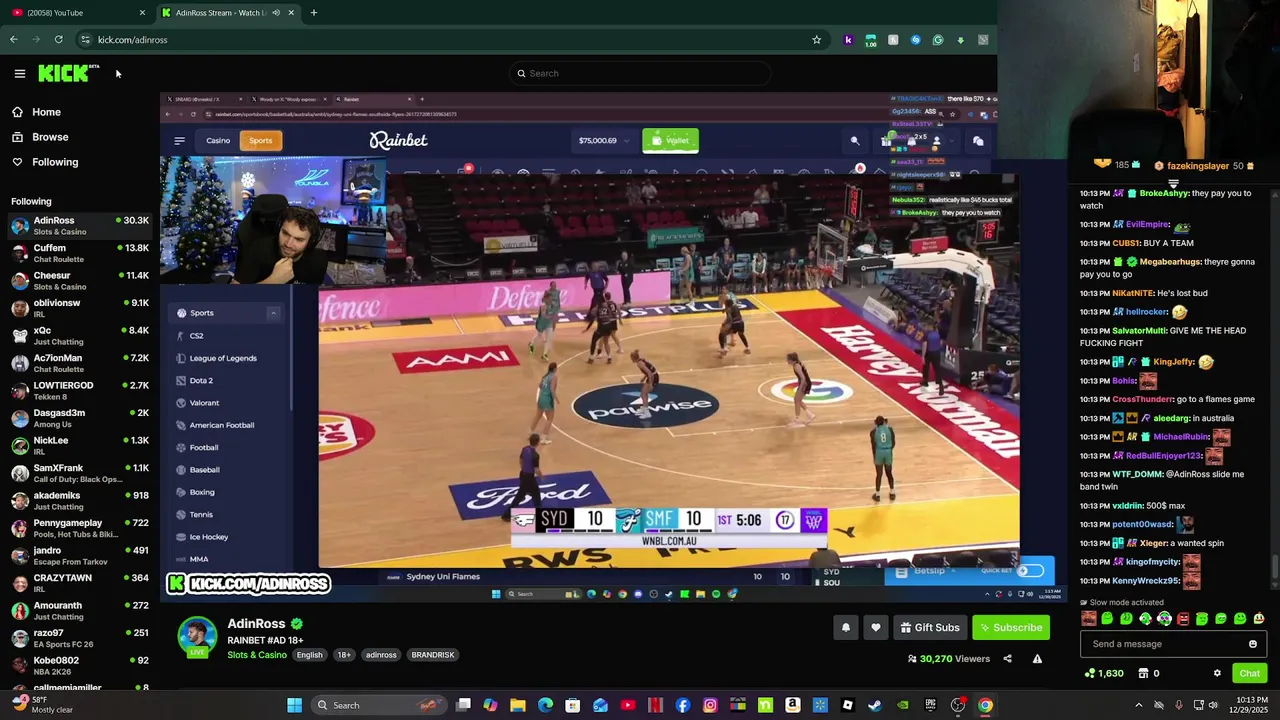Viewport: 1280px width, 720px height.
Task: Mute the AdinRoss tab audio
Action: [x=276, y=13]
